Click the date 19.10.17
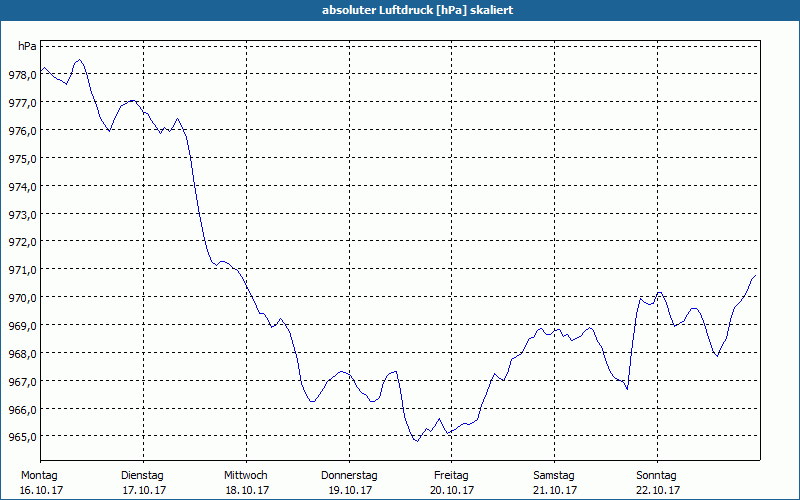 pyautogui.click(x=350, y=490)
